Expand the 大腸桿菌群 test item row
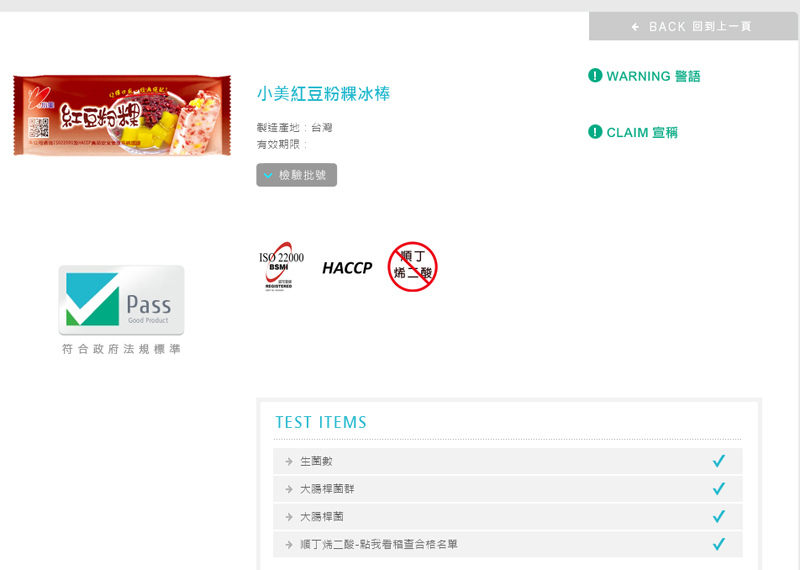 [508, 489]
